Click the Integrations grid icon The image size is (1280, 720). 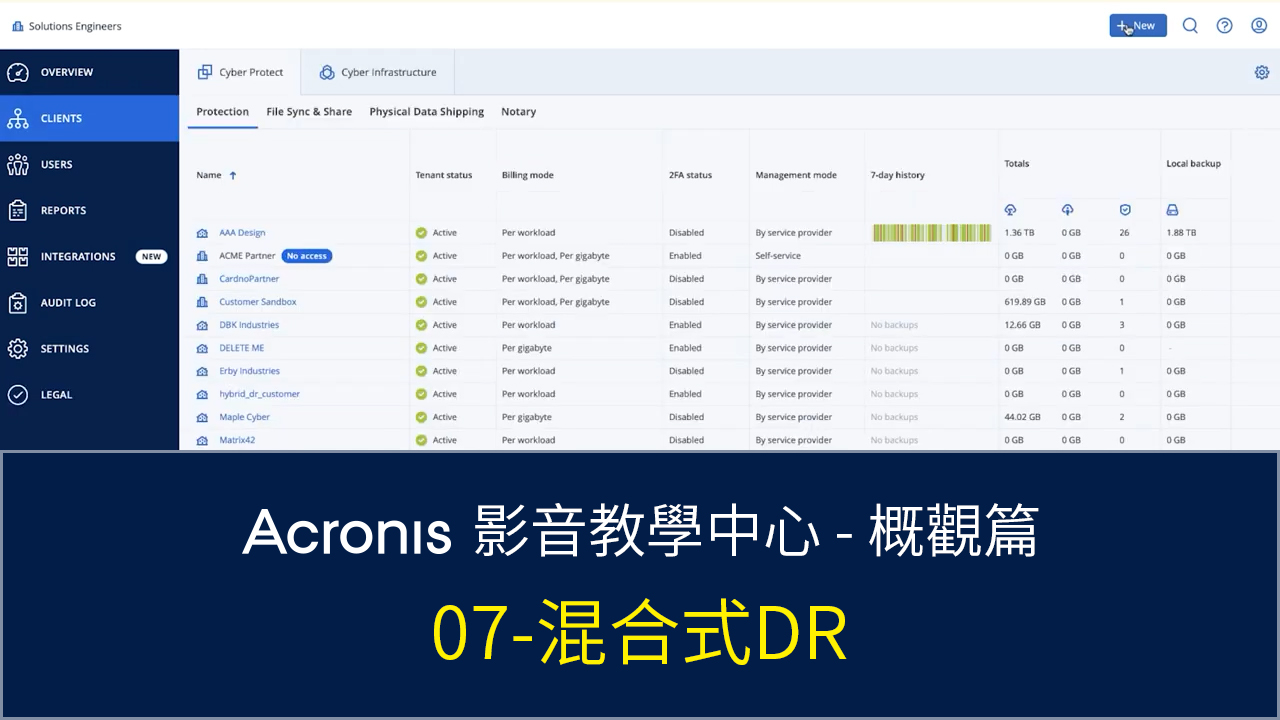click(x=18, y=256)
